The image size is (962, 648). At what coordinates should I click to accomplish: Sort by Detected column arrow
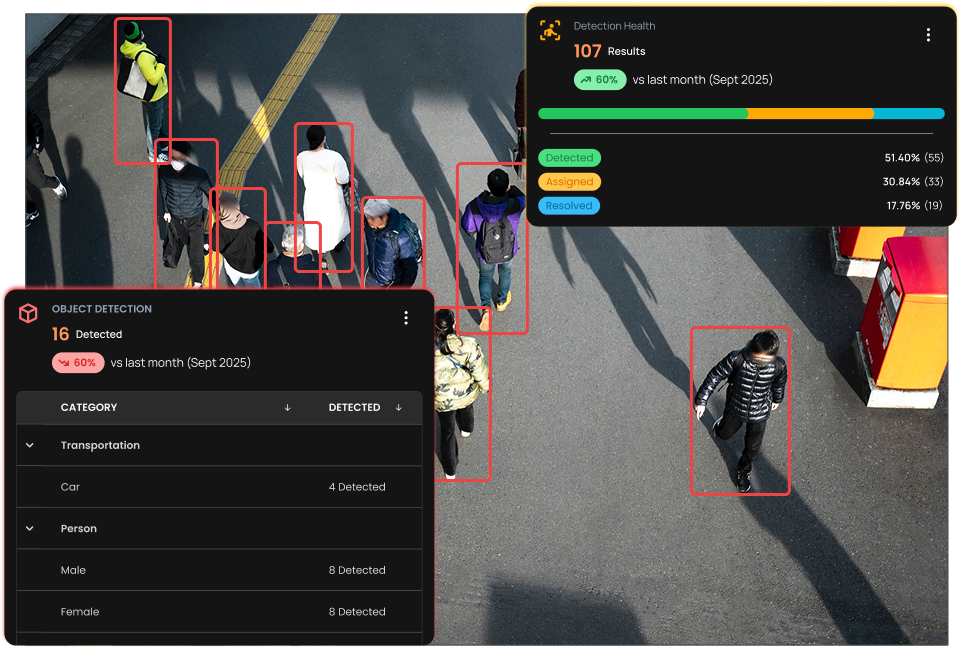[x=398, y=408]
